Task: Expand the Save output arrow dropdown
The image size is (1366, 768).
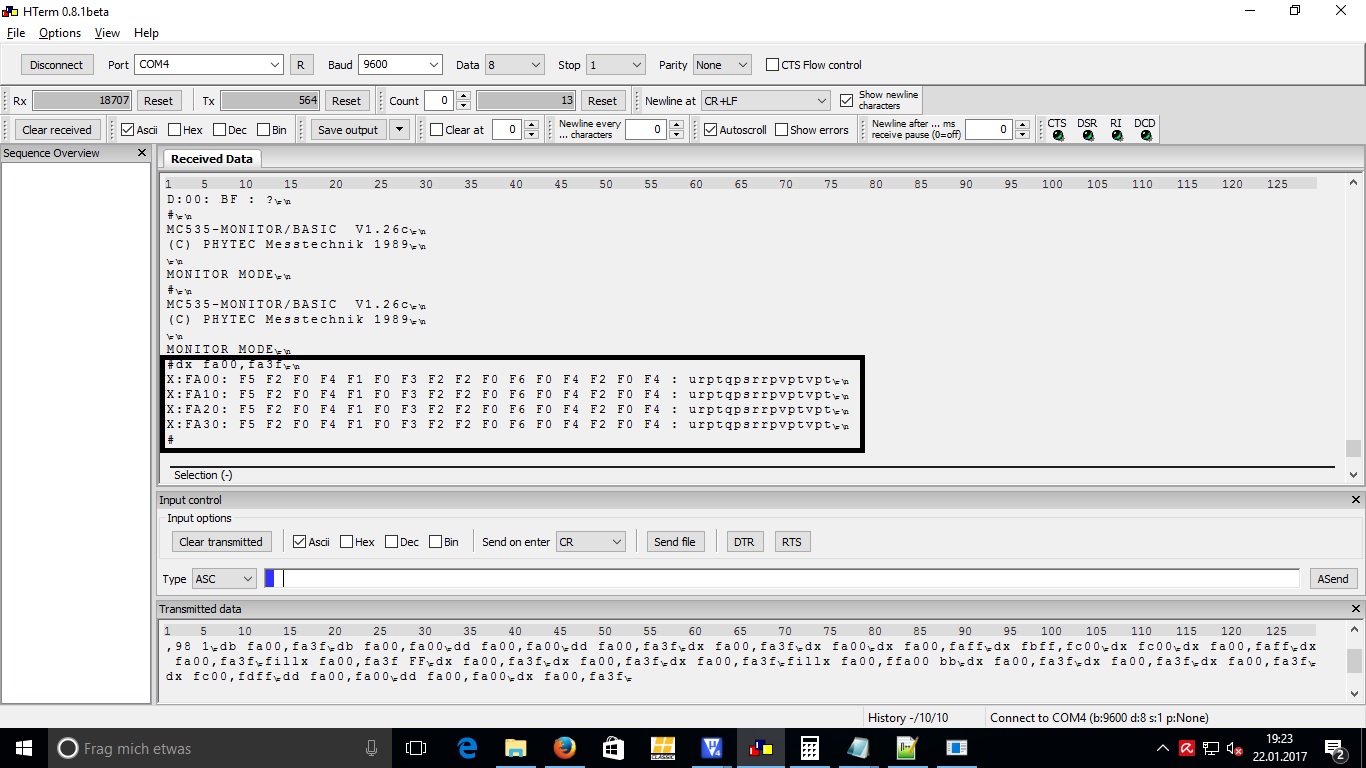Action: pos(399,130)
